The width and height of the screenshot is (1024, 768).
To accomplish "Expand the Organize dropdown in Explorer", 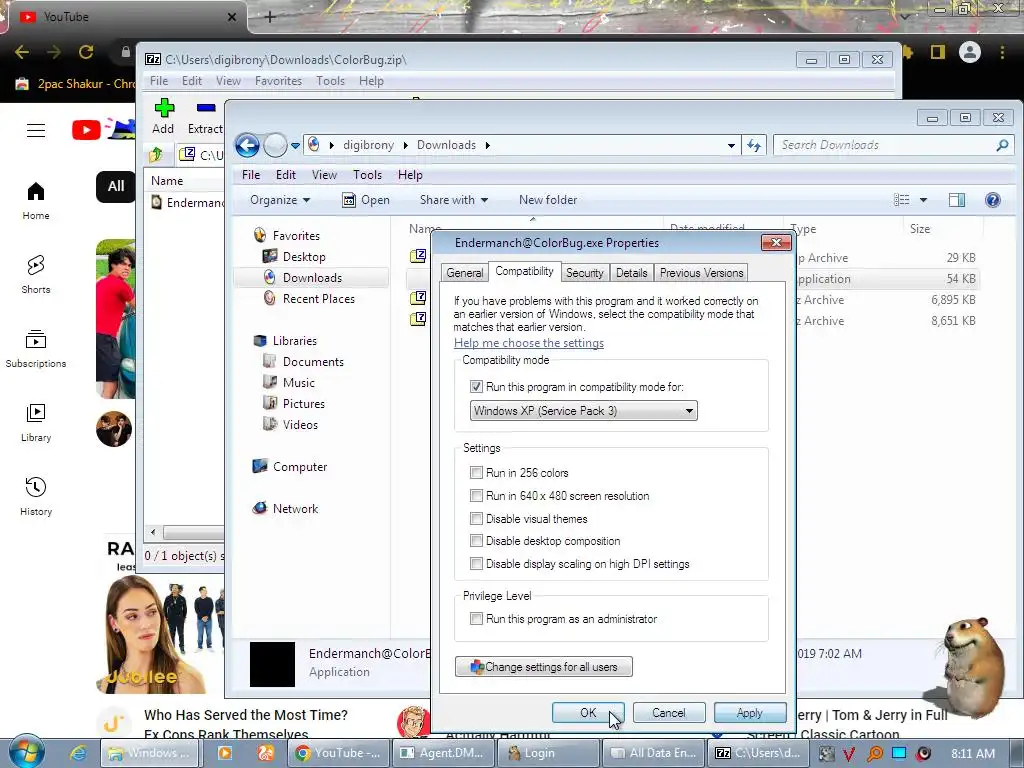I will (280, 200).
